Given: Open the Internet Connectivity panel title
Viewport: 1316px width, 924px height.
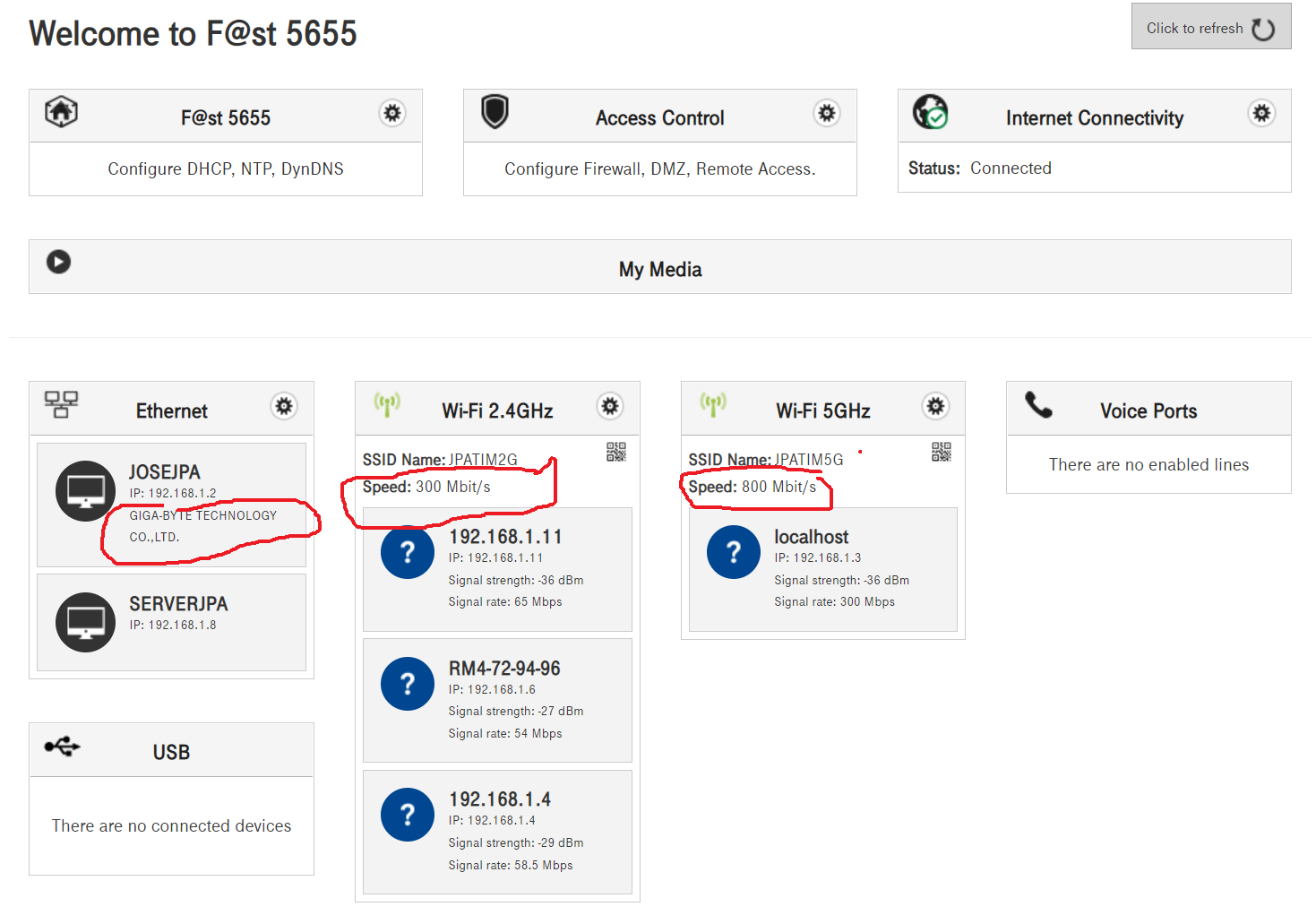Looking at the screenshot, I should click(1095, 118).
